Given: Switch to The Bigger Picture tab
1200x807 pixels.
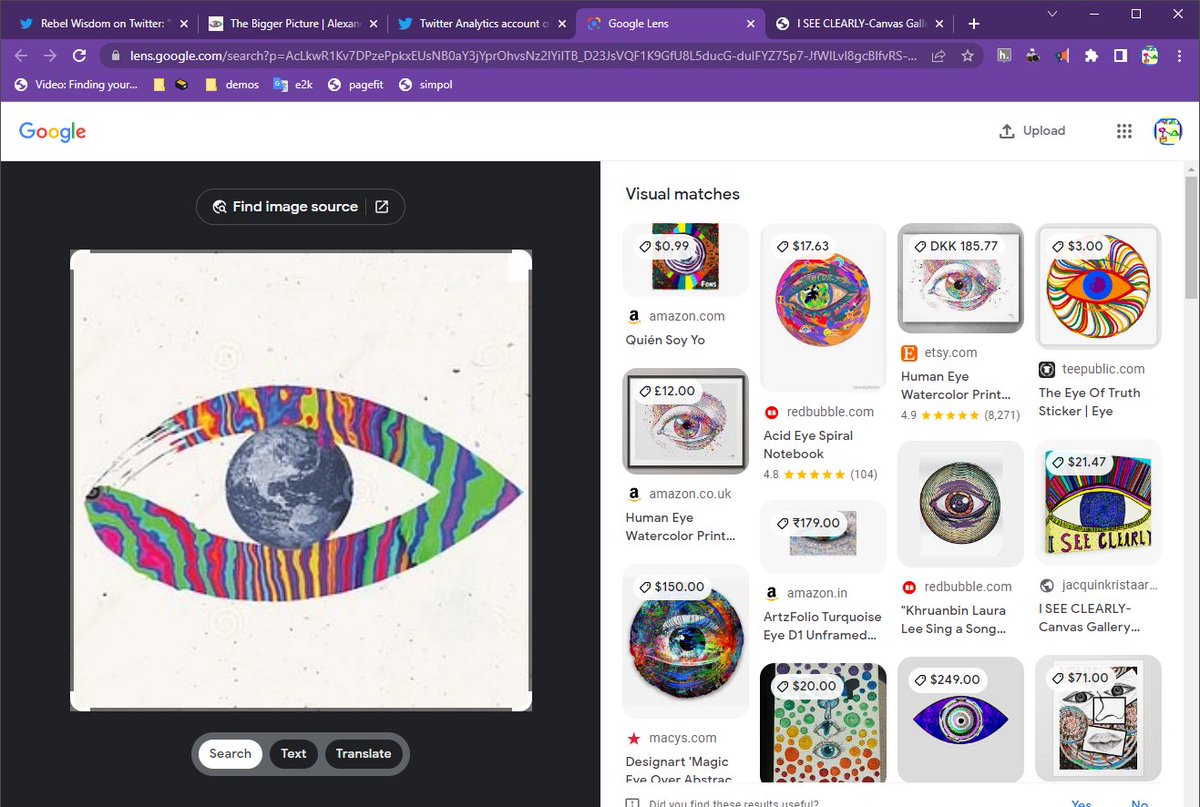Looking at the screenshot, I should point(293,24).
